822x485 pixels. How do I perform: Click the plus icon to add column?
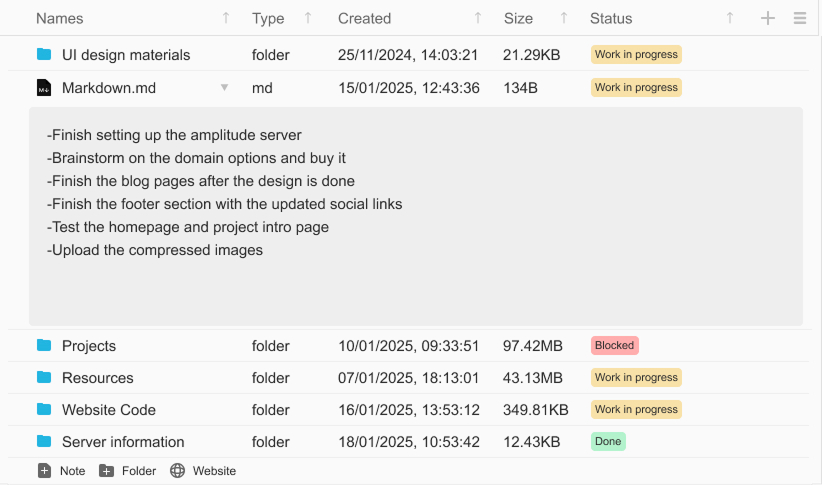coord(767,18)
